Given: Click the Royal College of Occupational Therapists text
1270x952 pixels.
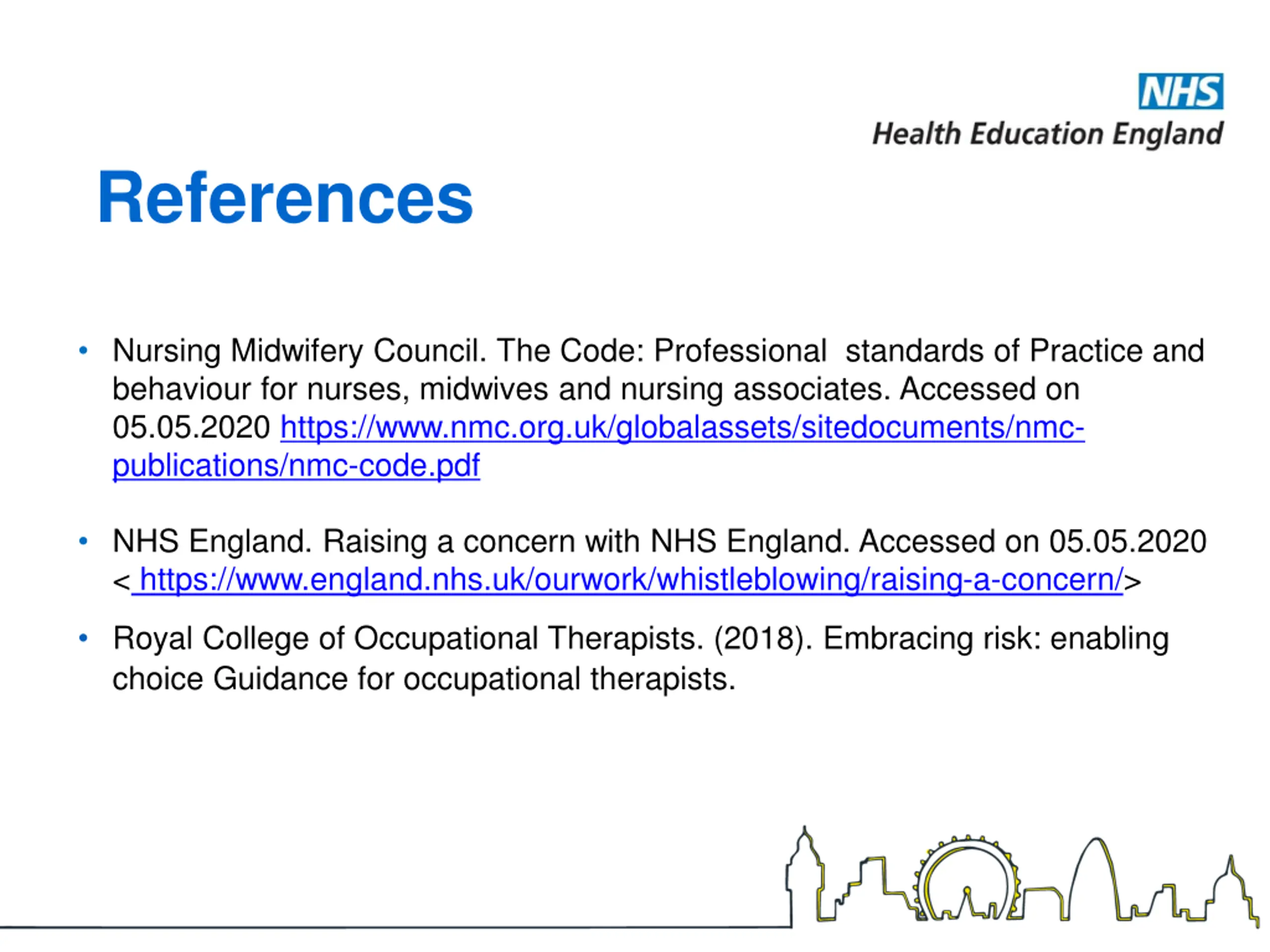Looking at the screenshot, I should (408, 638).
